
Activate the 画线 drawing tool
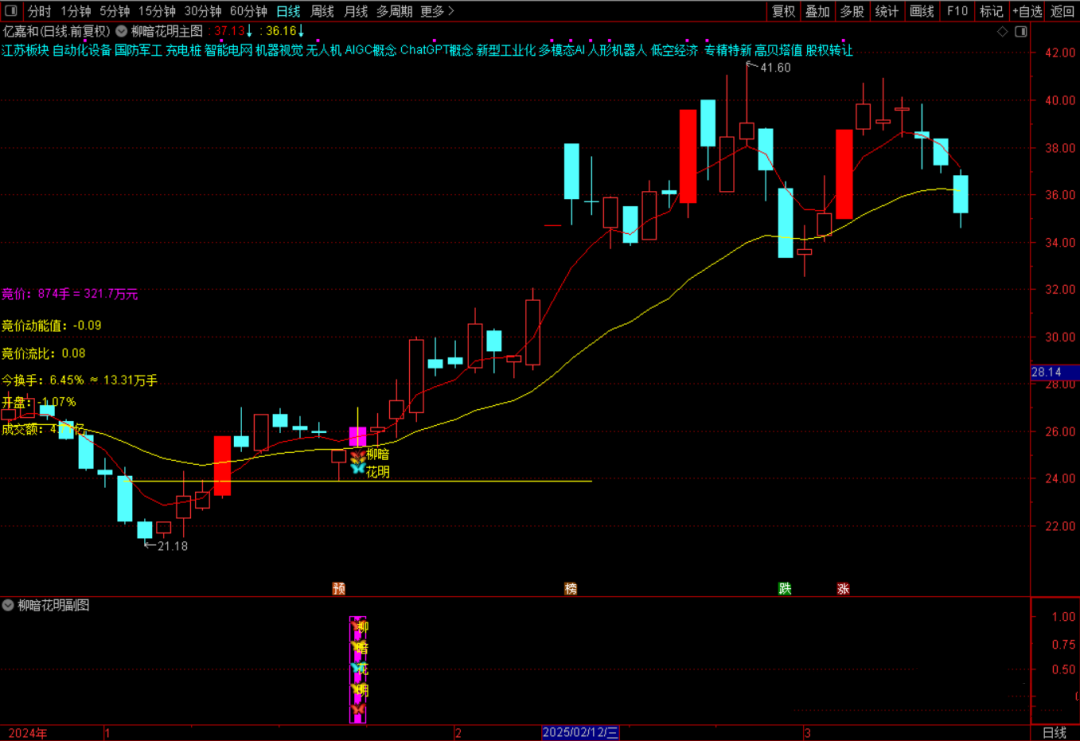[922, 11]
